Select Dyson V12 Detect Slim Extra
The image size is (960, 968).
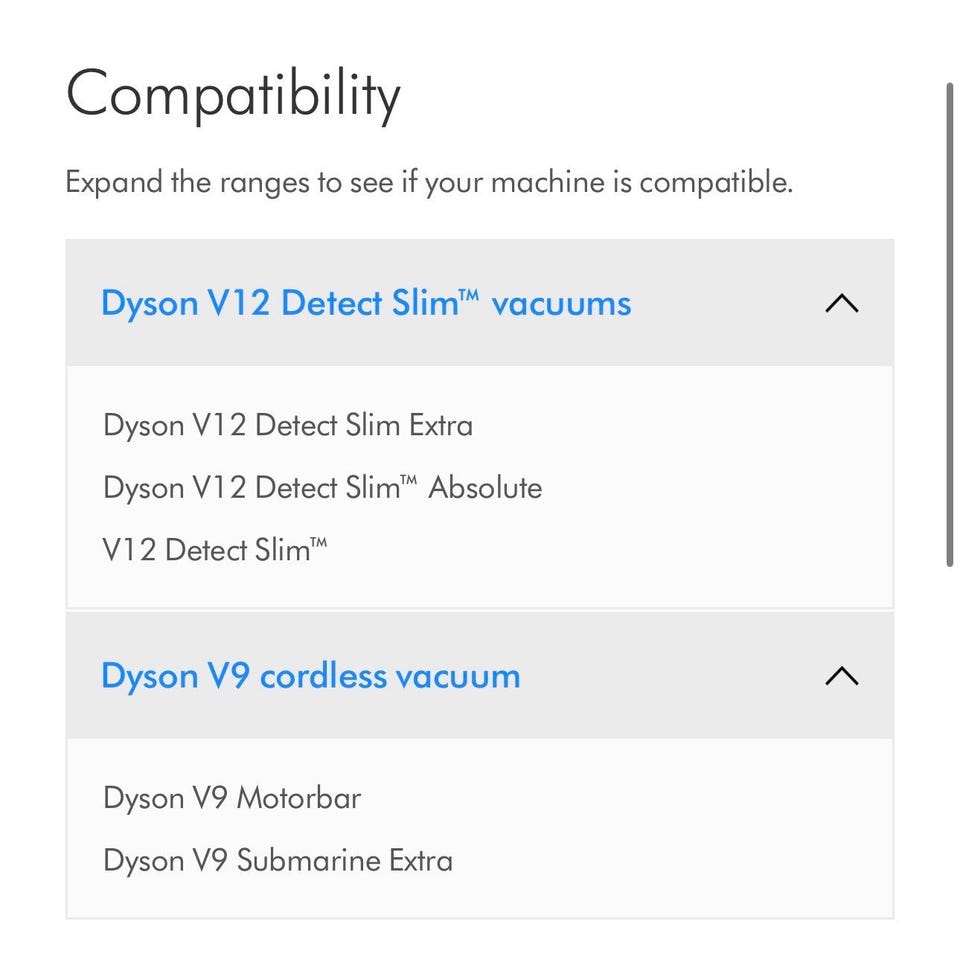click(x=288, y=425)
